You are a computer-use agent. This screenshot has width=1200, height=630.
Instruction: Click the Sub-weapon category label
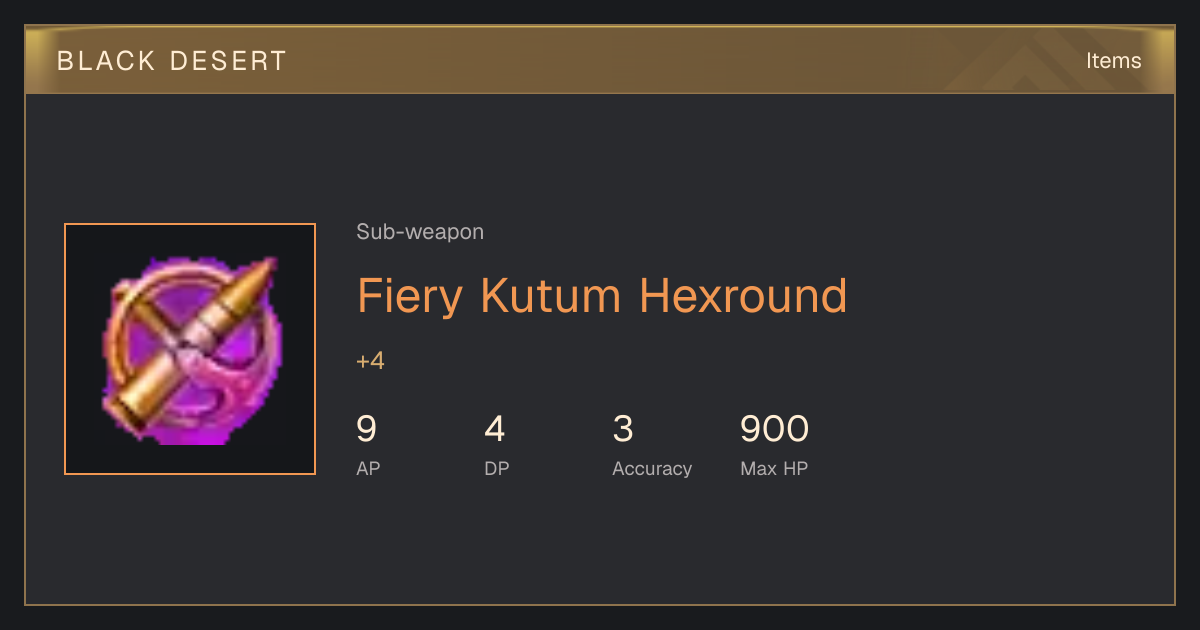coord(420,232)
